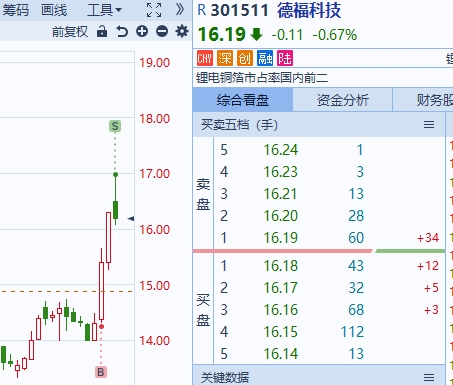Open 关键数据 panel menu icon
The height and width of the screenshot is (385, 453).
[x=429, y=377]
